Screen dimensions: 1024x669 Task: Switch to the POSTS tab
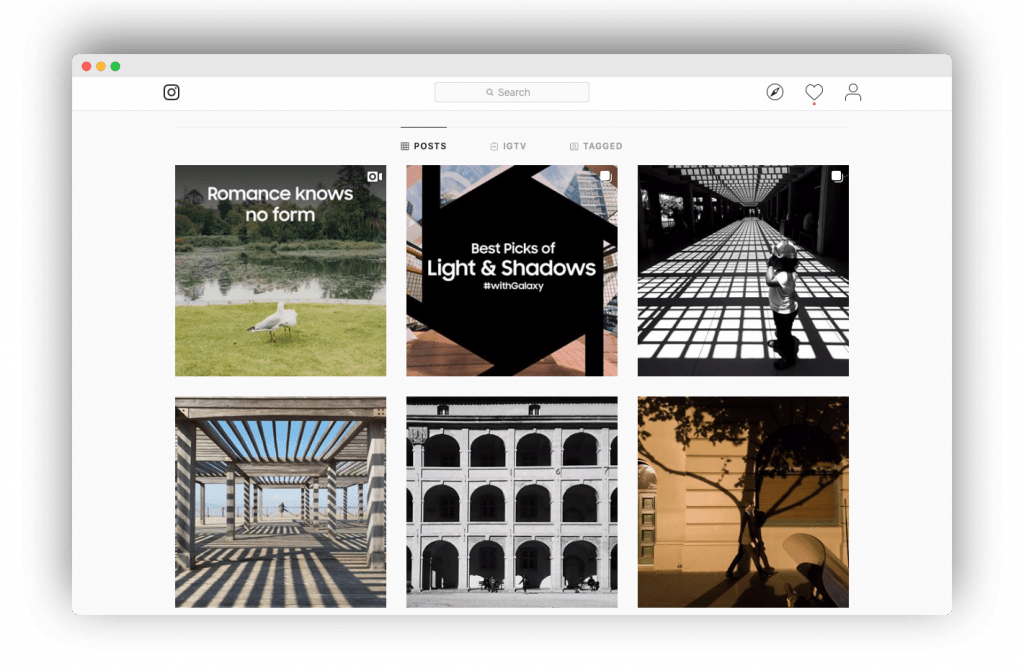click(424, 146)
